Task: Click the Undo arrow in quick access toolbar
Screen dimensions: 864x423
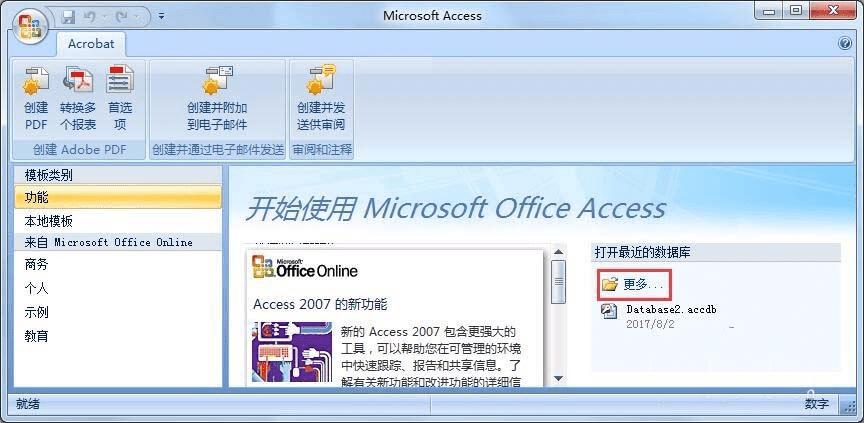Action: (x=90, y=17)
